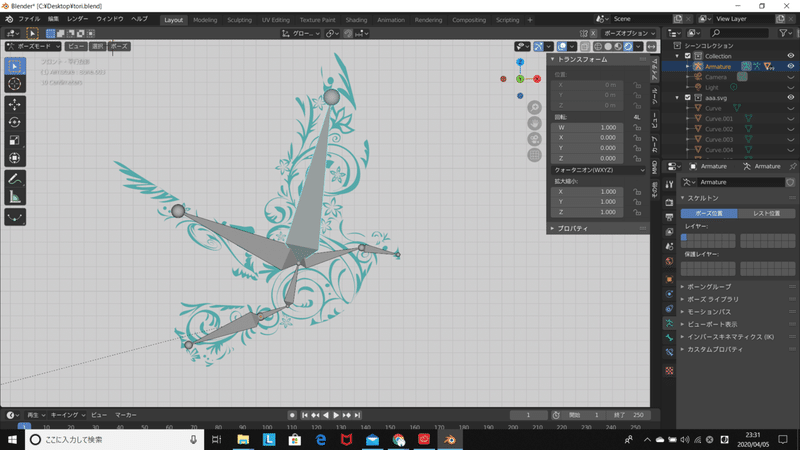
Task: Jump to timeline start frame
Action: [x=305, y=415]
